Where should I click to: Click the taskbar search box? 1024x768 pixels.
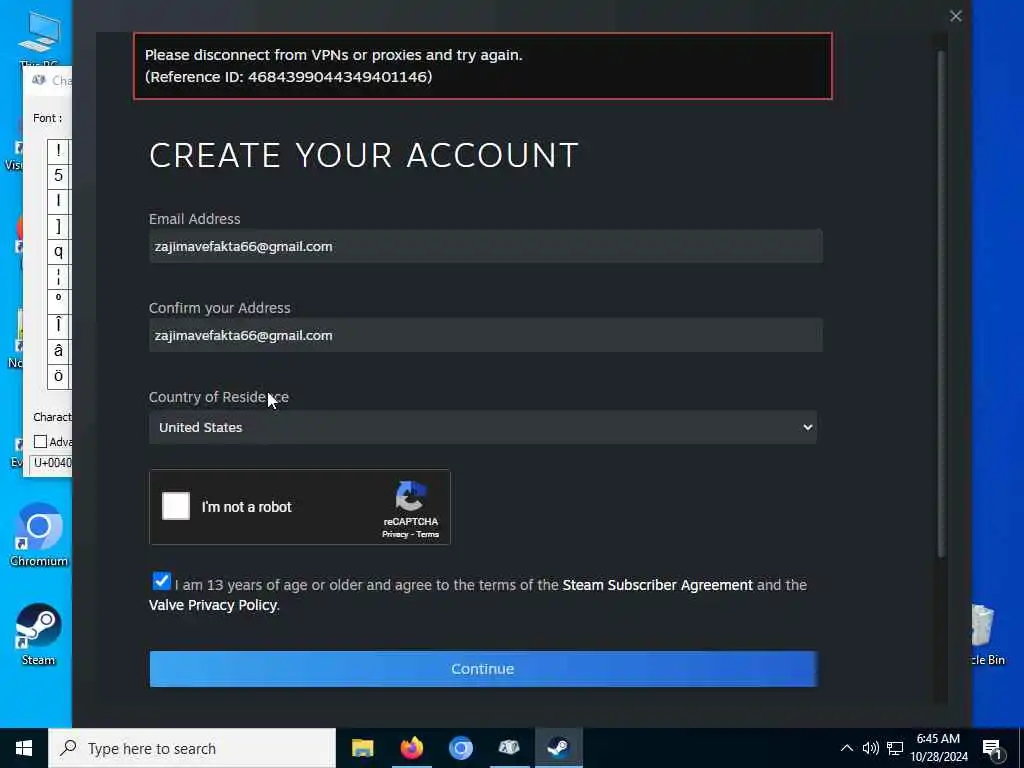192,748
